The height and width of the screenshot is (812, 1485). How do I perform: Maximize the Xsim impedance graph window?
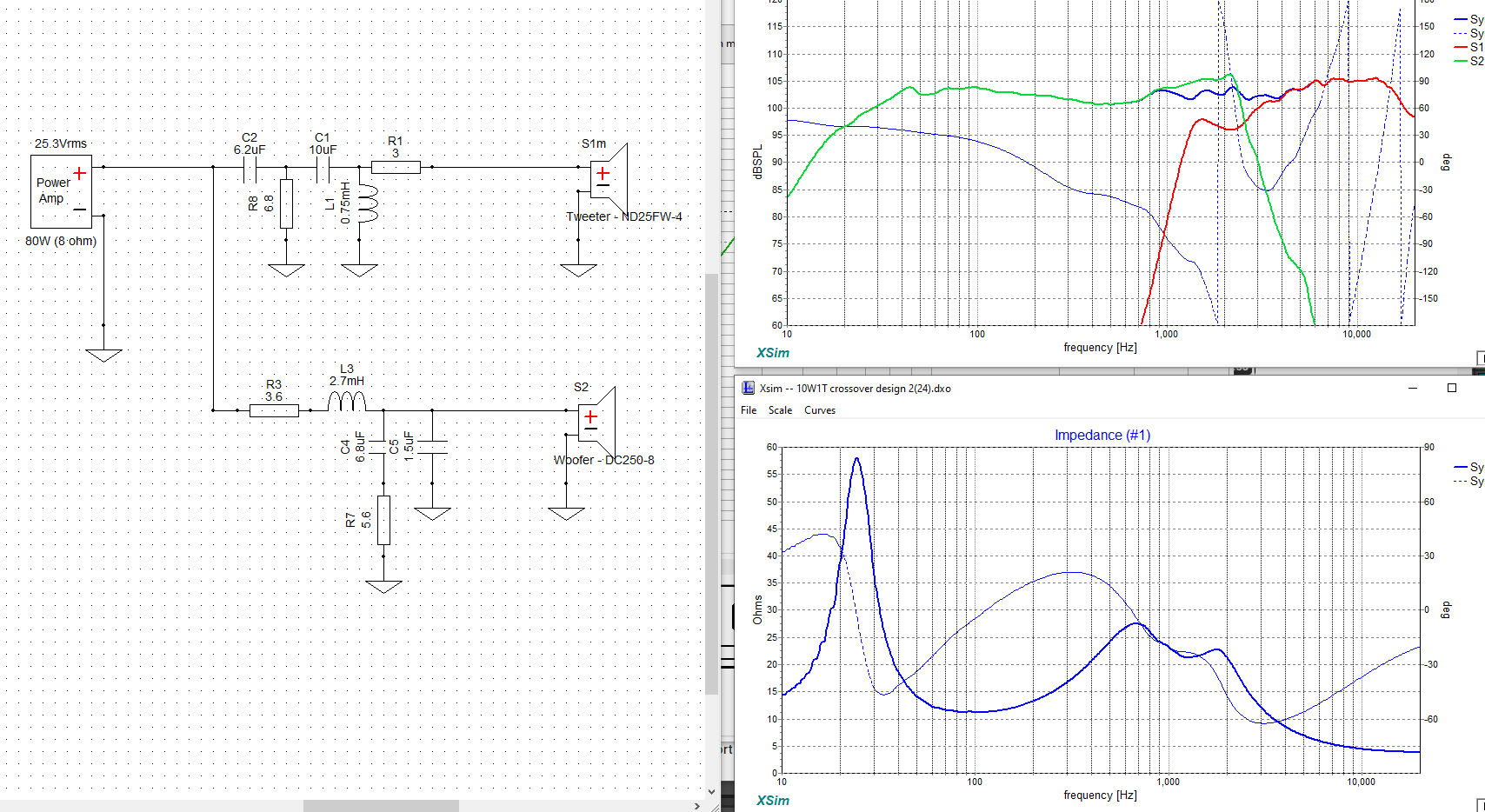click(x=1451, y=388)
